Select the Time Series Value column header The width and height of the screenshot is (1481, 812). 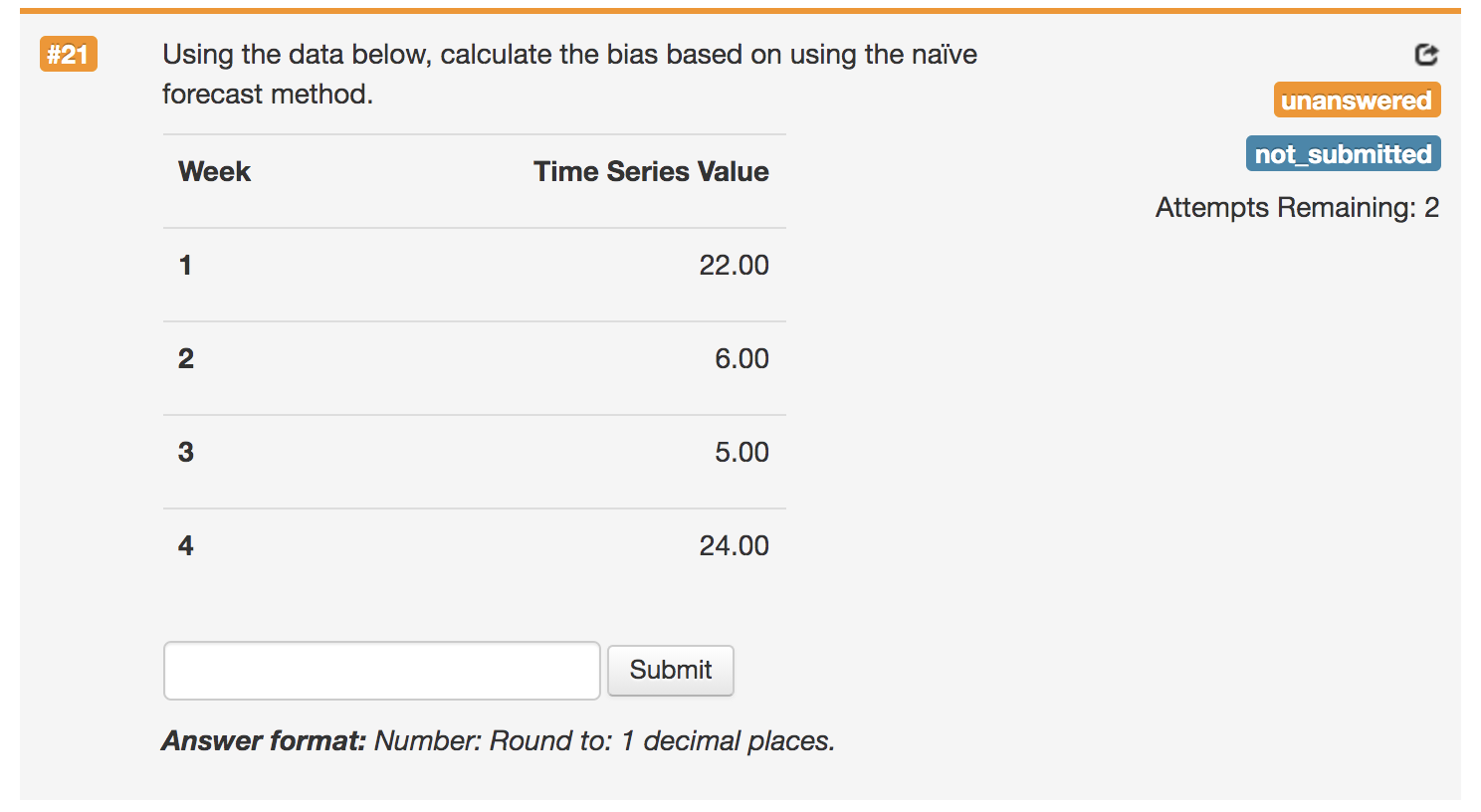650,171
